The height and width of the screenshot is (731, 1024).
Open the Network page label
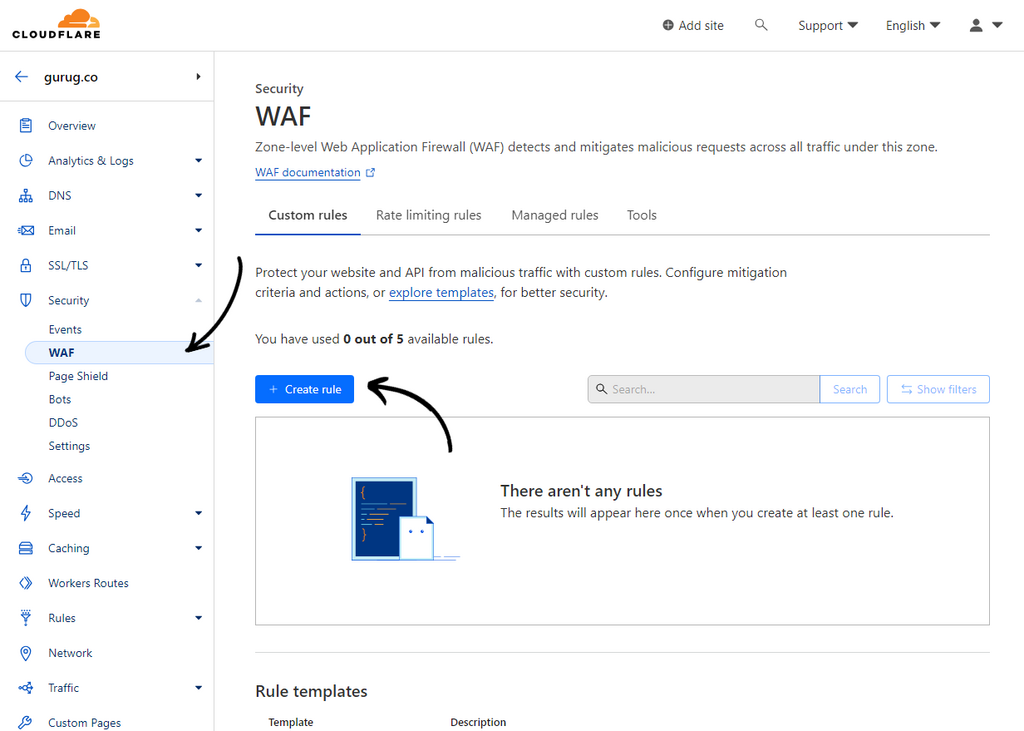click(x=71, y=653)
